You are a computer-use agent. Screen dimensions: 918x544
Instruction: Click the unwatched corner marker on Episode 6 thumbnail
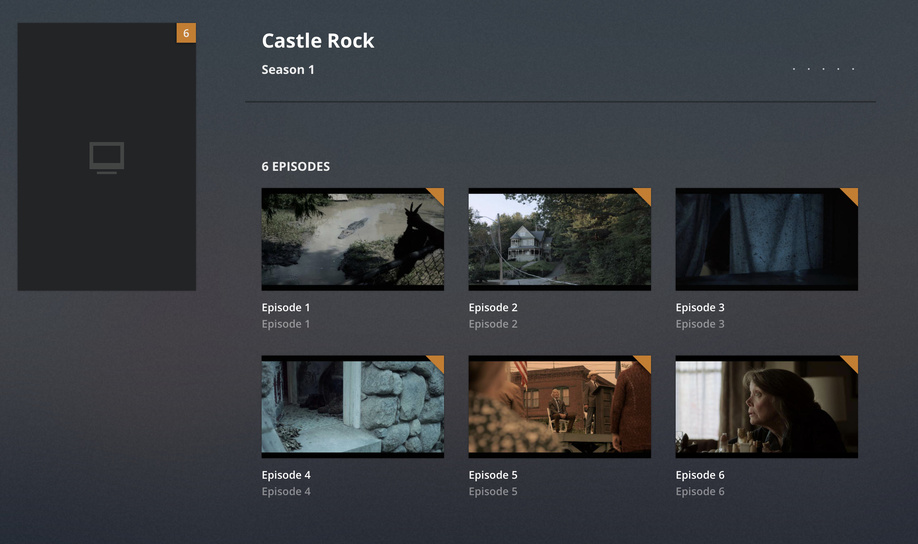[849, 364]
